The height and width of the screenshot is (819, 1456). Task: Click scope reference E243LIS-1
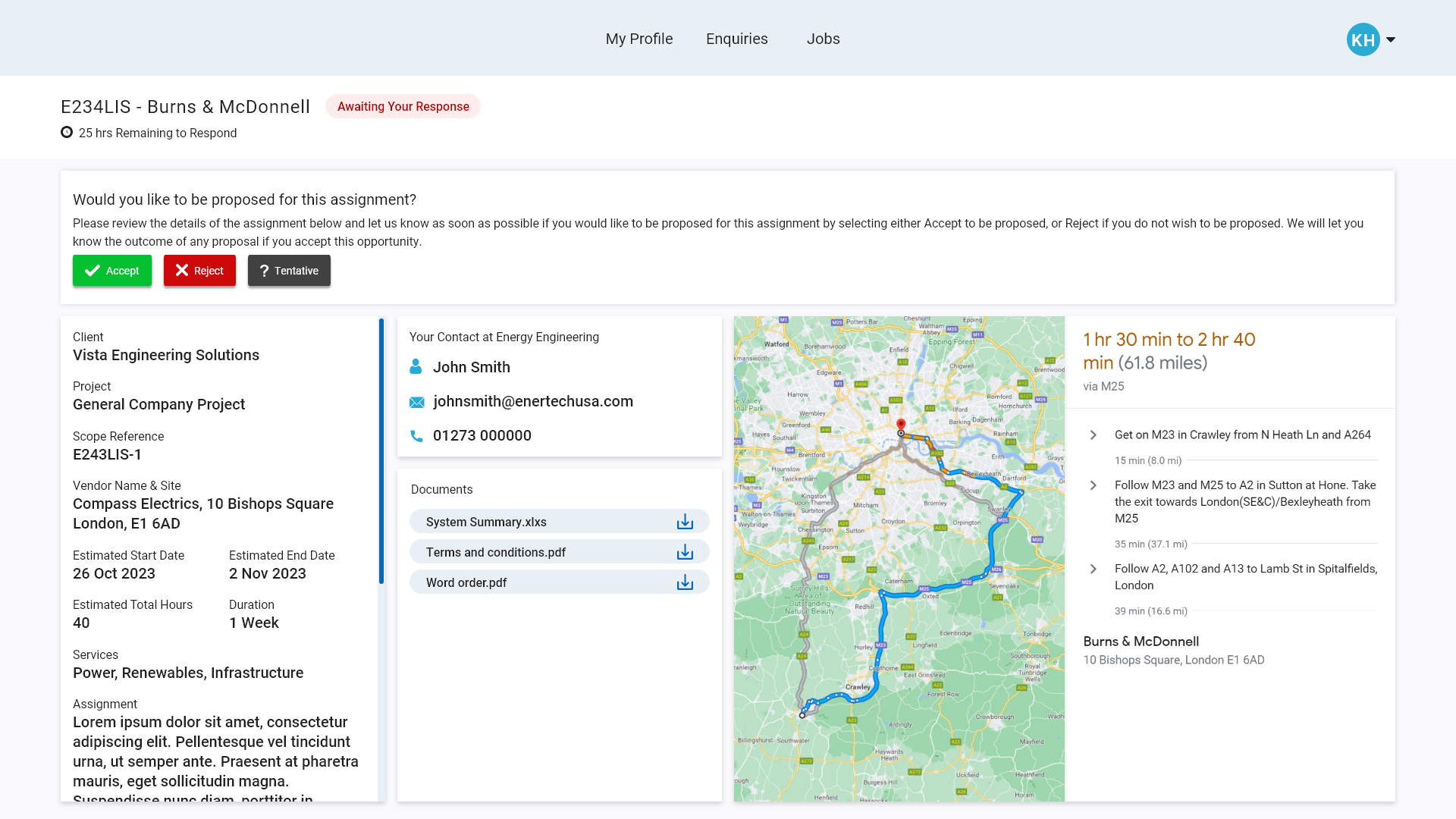click(x=107, y=454)
